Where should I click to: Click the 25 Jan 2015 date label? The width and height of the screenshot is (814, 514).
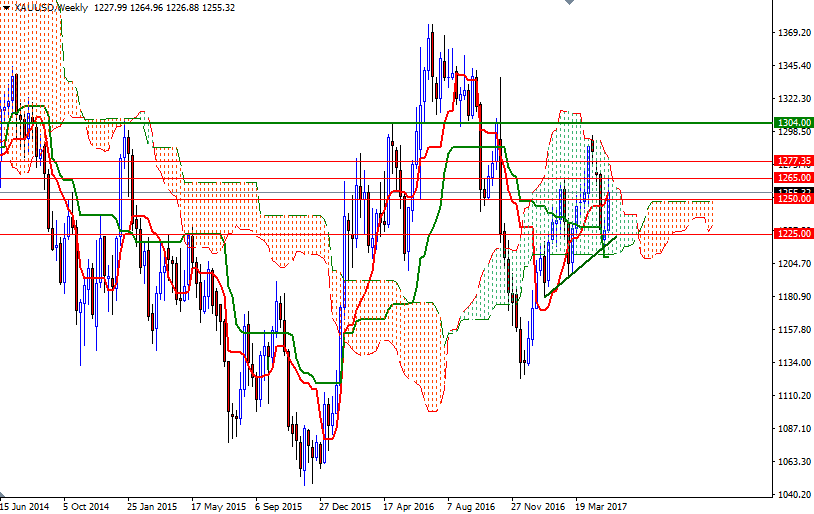(152, 506)
